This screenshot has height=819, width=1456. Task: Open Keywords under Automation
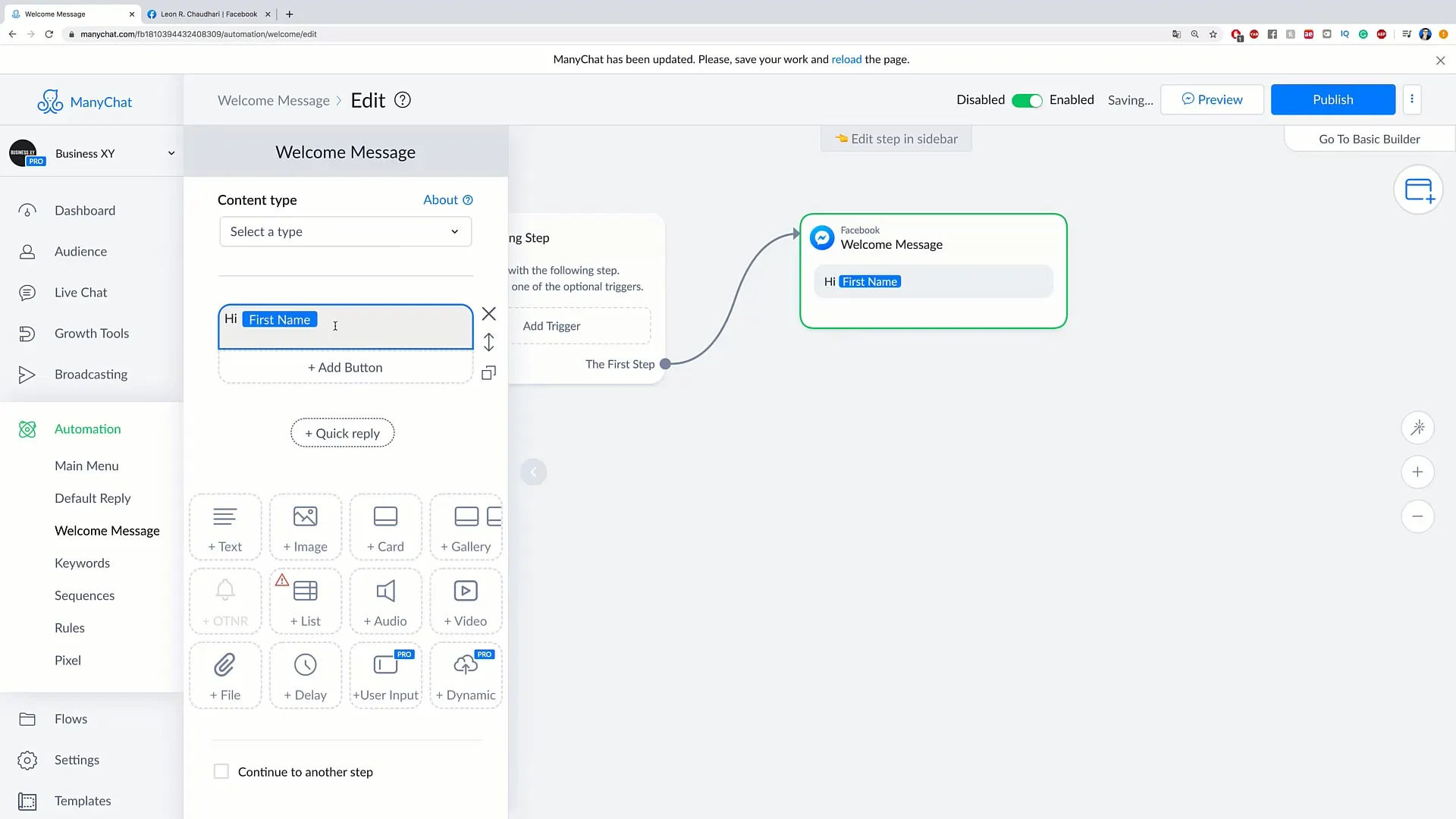point(82,563)
